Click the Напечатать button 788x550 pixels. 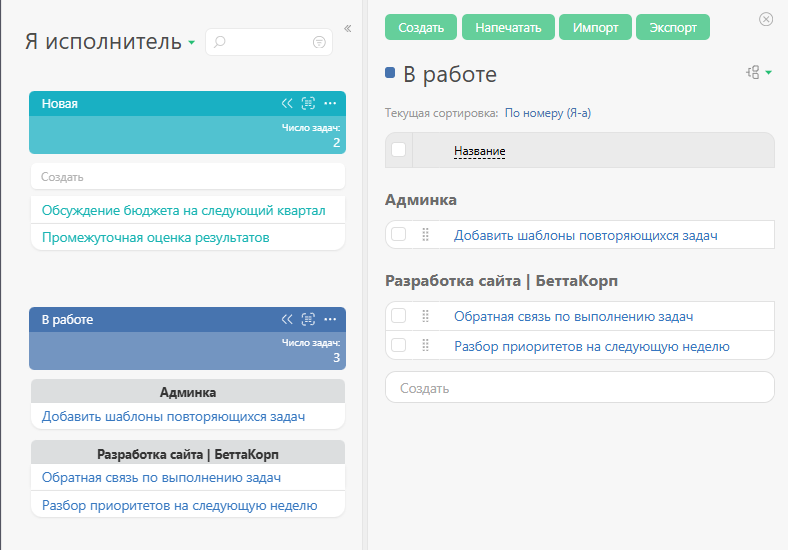click(x=508, y=27)
